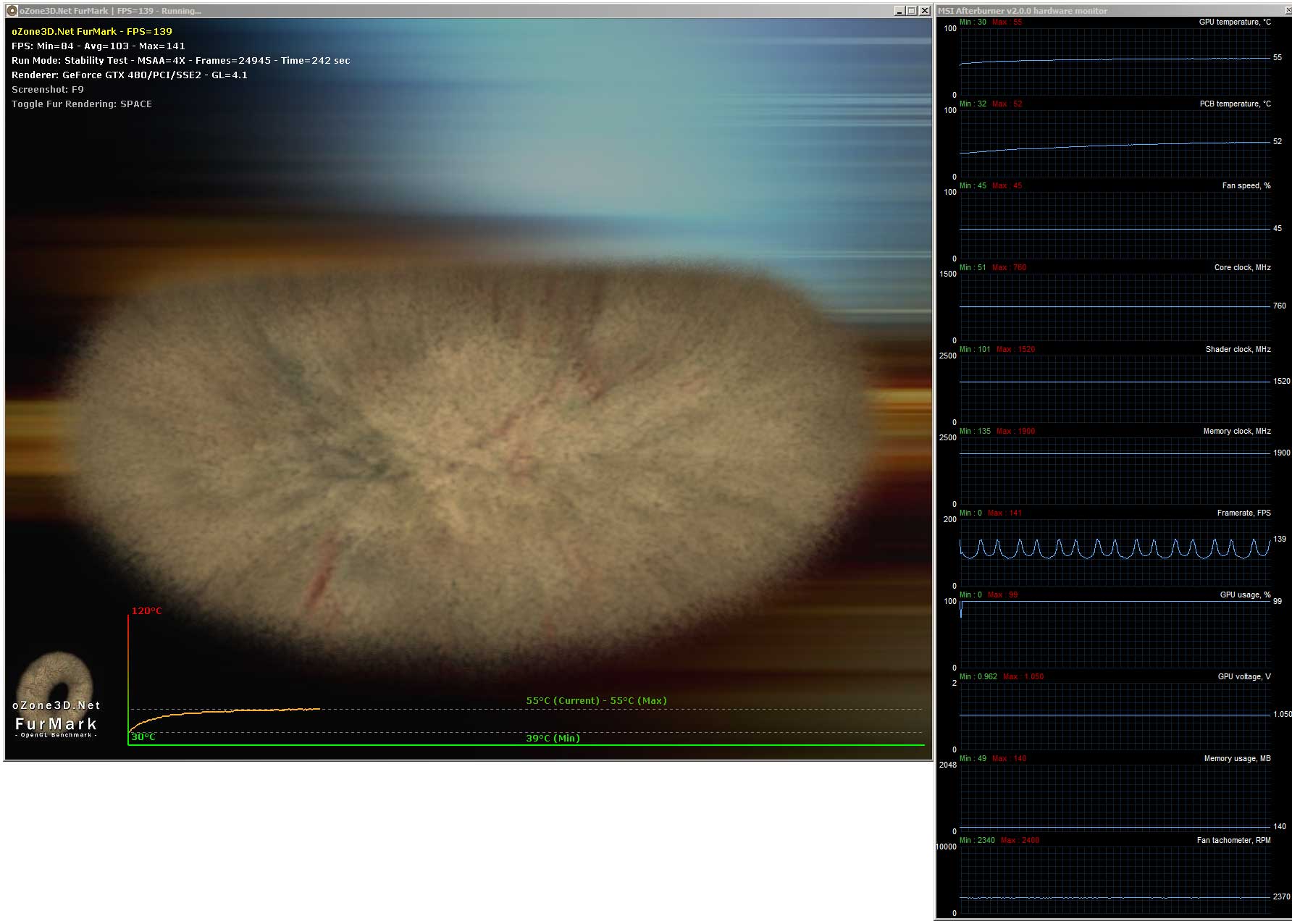Viewport: 1292px width, 924px height.
Task: Click the Fan tachometer RPM graph
Action: [x=1115, y=880]
